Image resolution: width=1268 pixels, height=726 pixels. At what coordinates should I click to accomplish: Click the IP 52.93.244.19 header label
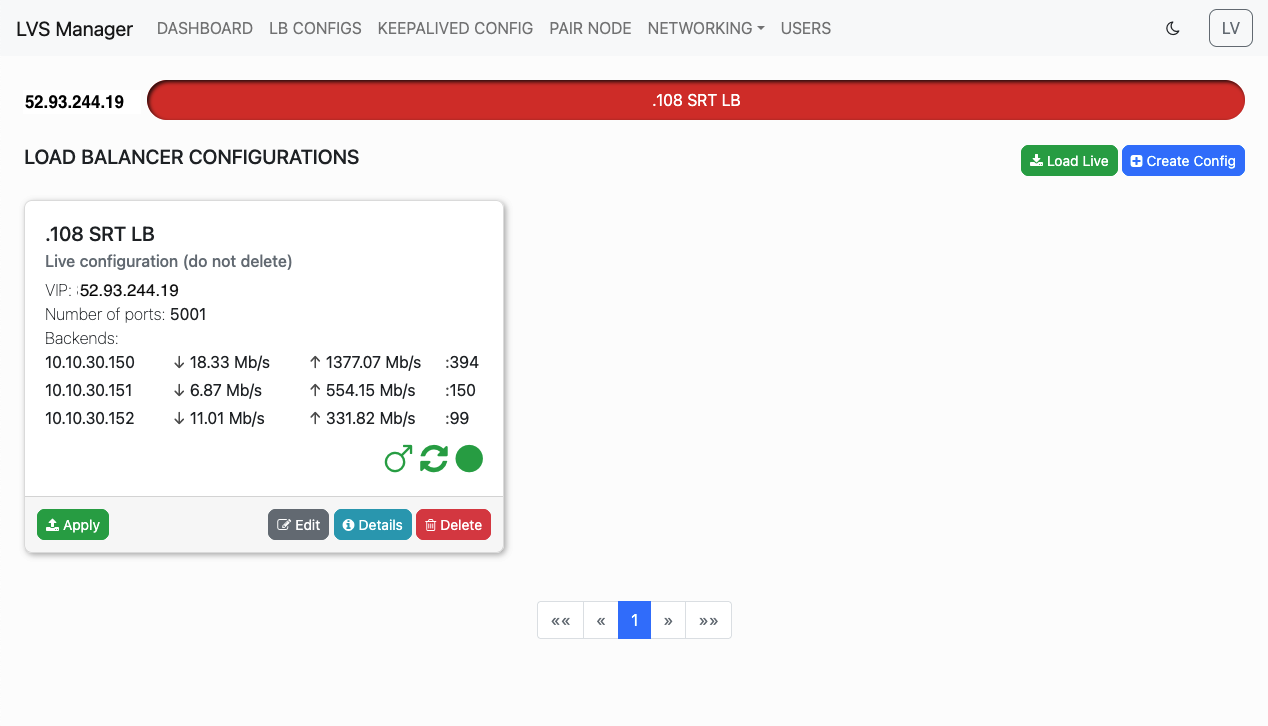pyautogui.click(x=74, y=101)
